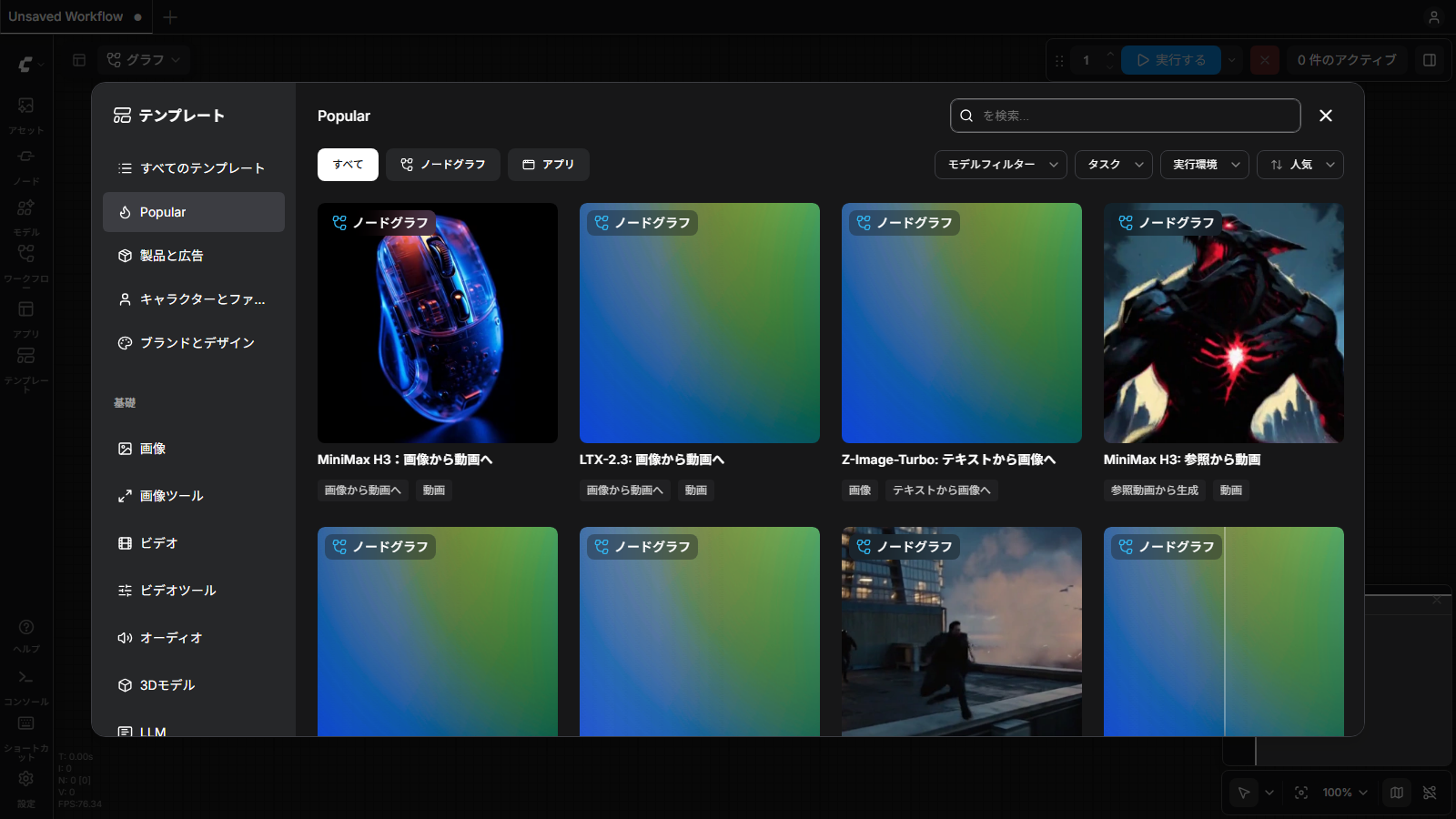Switch to the アプリ filter tab
The height and width of the screenshot is (819, 1456).
[549, 165]
